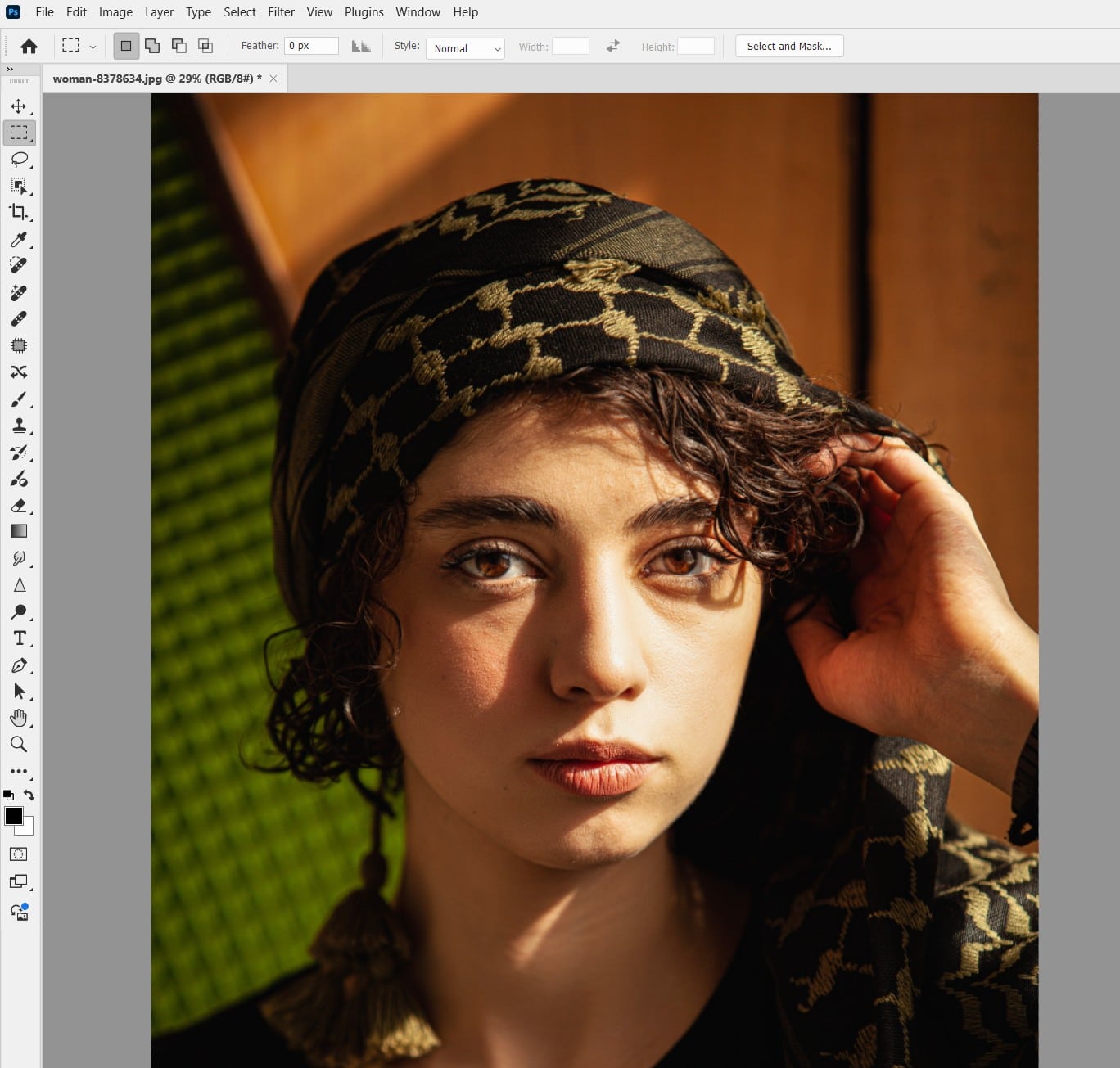Enable Add to selection mode
Image resolution: width=1120 pixels, height=1068 pixels.
click(152, 46)
